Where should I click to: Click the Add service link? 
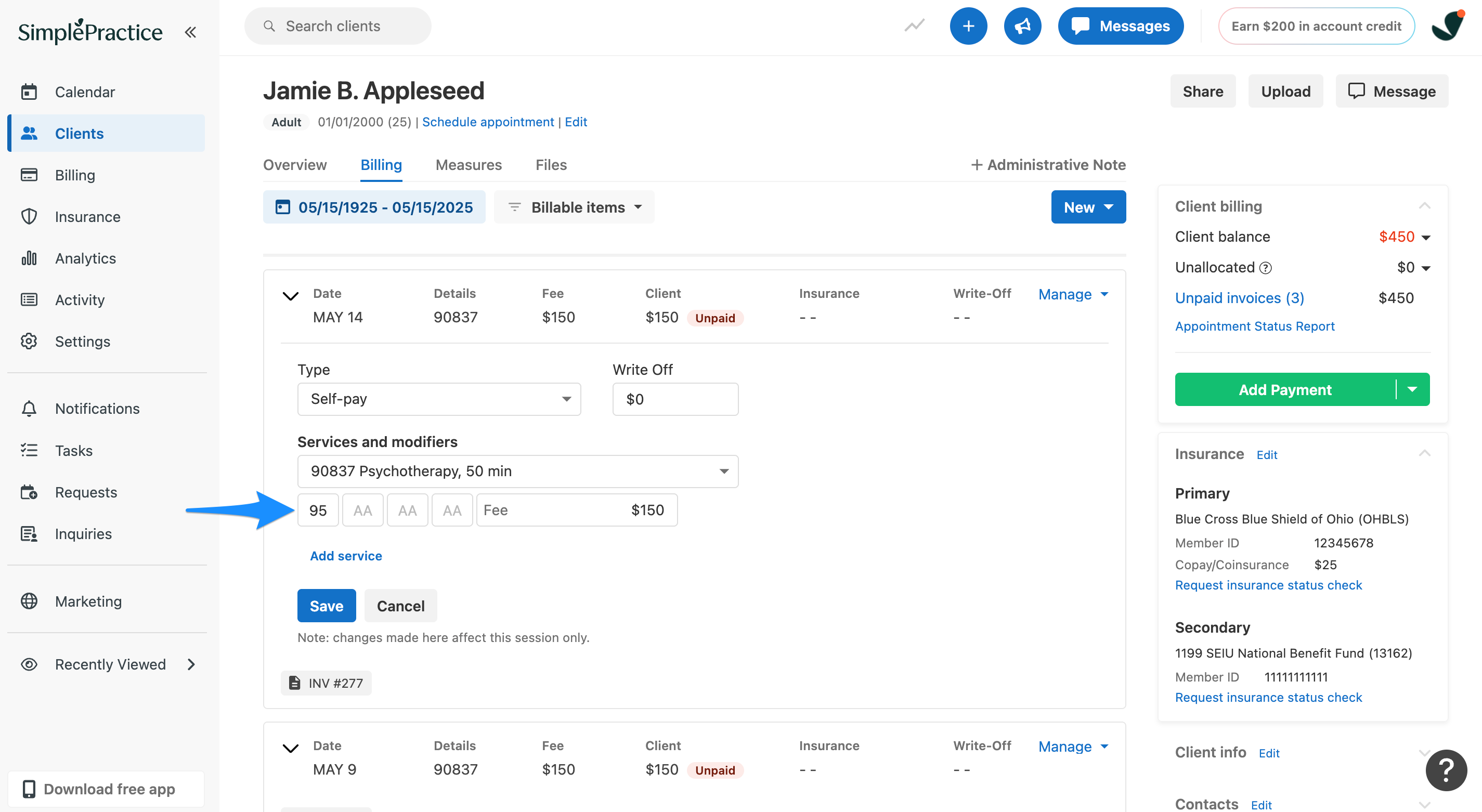point(346,556)
